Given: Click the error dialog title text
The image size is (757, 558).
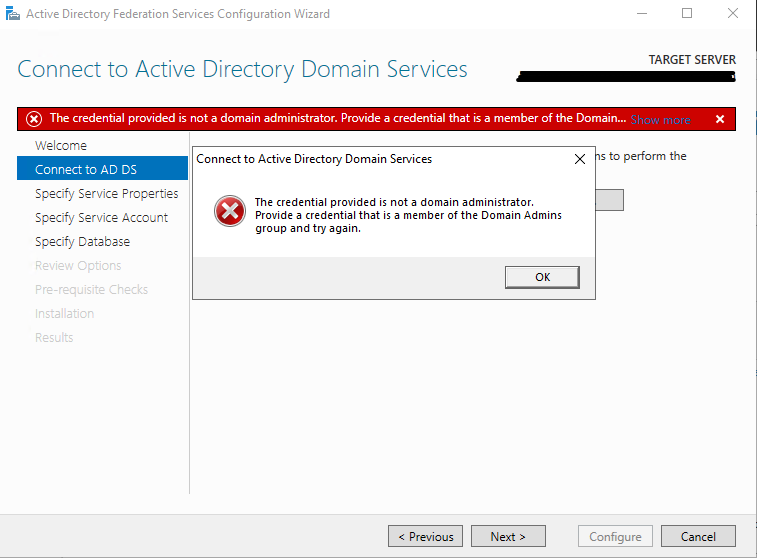Looking at the screenshot, I should [x=314, y=159].
